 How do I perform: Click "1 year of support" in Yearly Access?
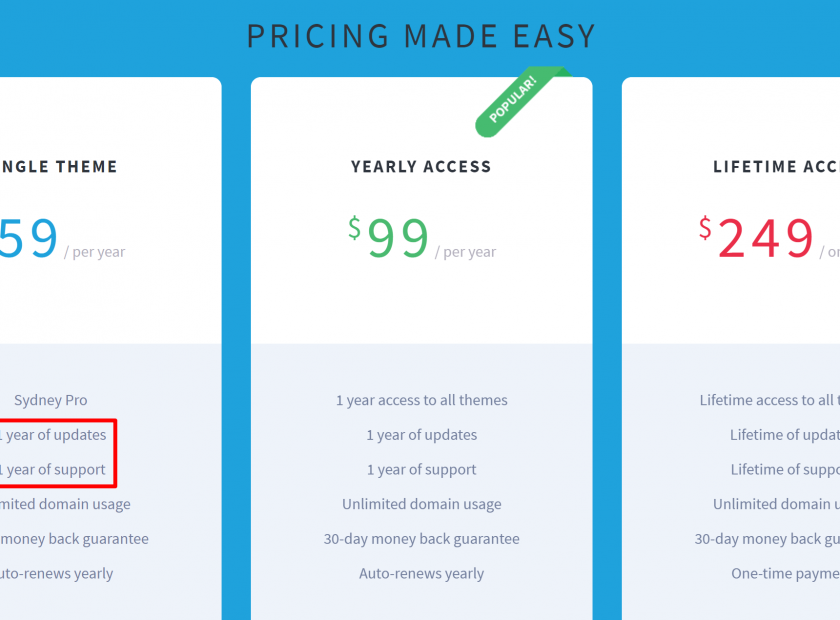click(421, 470)
